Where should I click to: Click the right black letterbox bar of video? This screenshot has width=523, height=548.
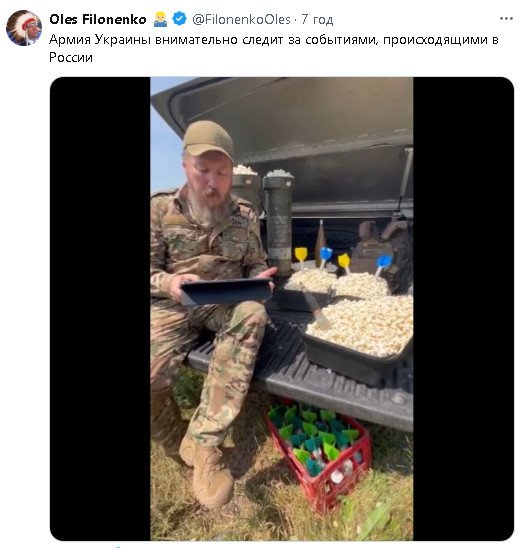tap(463, 309)
